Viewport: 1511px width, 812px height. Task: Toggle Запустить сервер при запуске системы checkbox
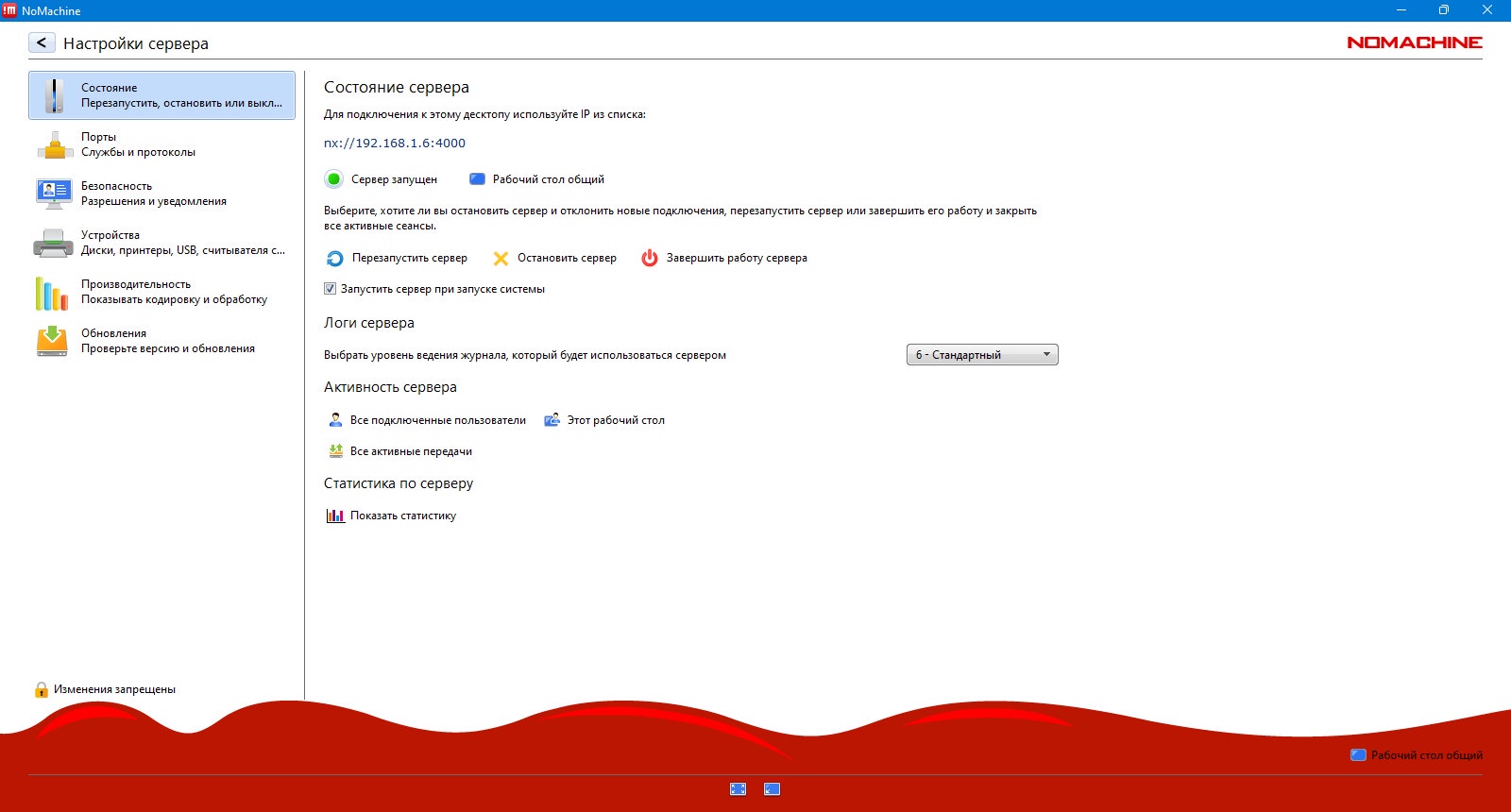tap(330, 289)
